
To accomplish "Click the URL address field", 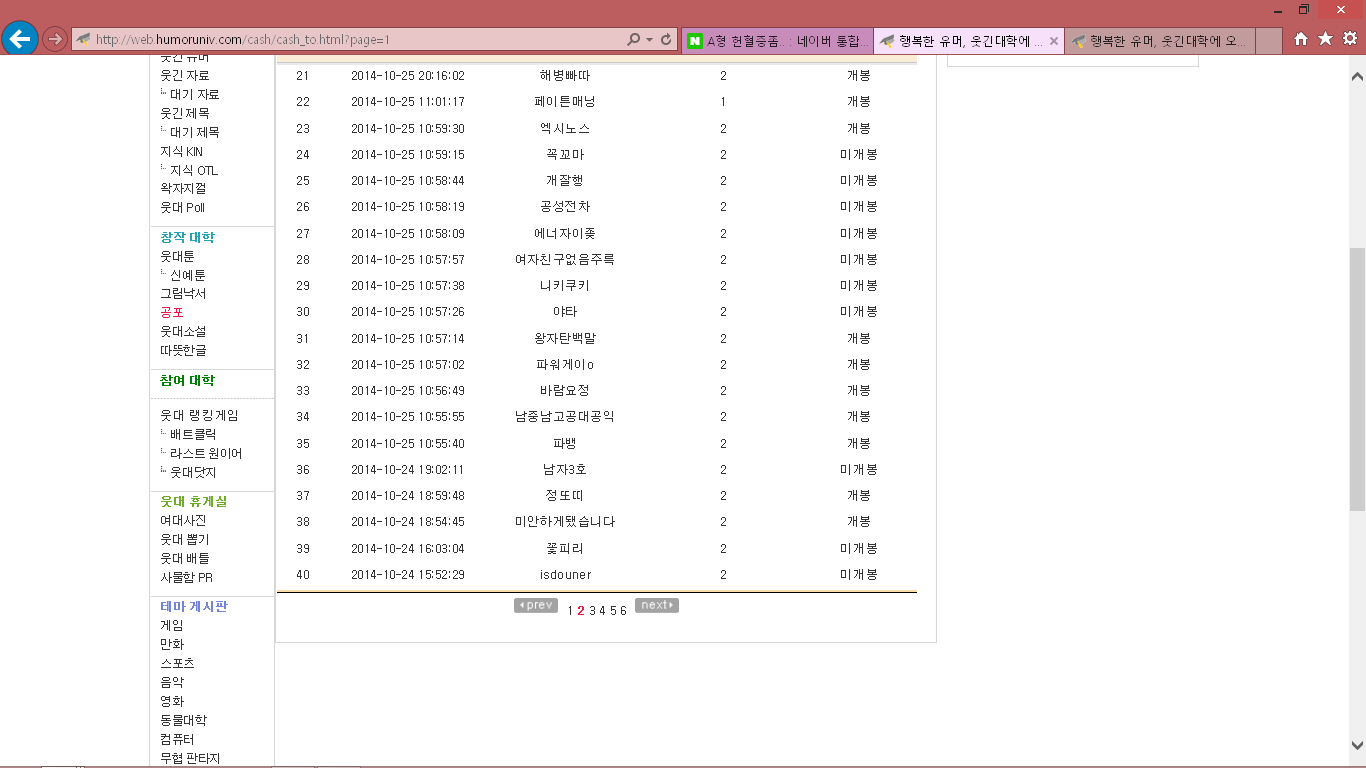I will 350,40.
